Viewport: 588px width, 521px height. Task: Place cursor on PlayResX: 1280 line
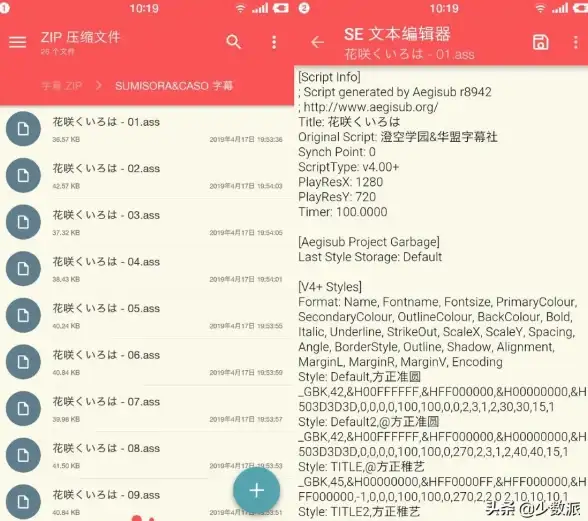340,182
